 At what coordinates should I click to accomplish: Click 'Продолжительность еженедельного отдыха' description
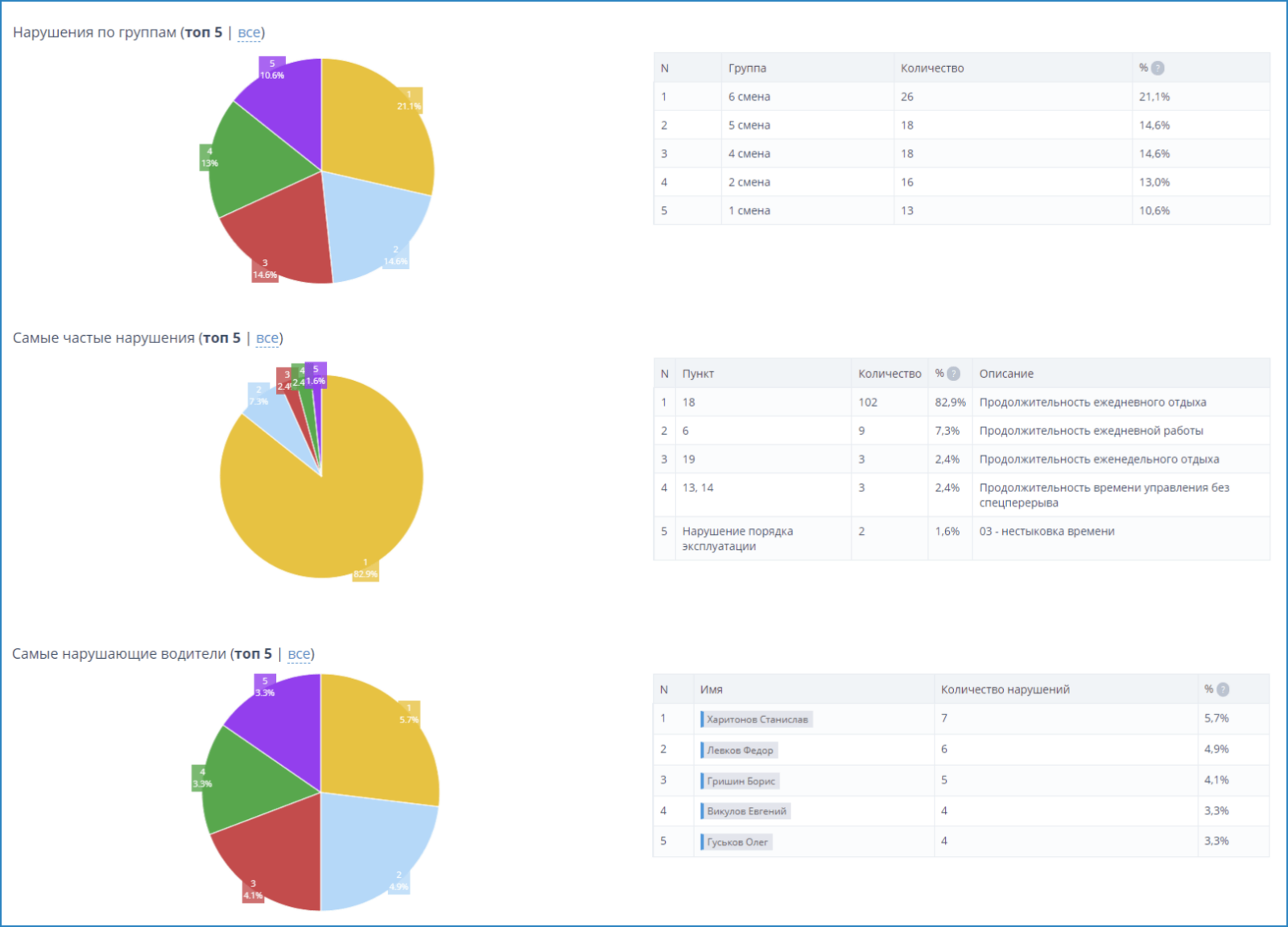tap(1099, 459)
